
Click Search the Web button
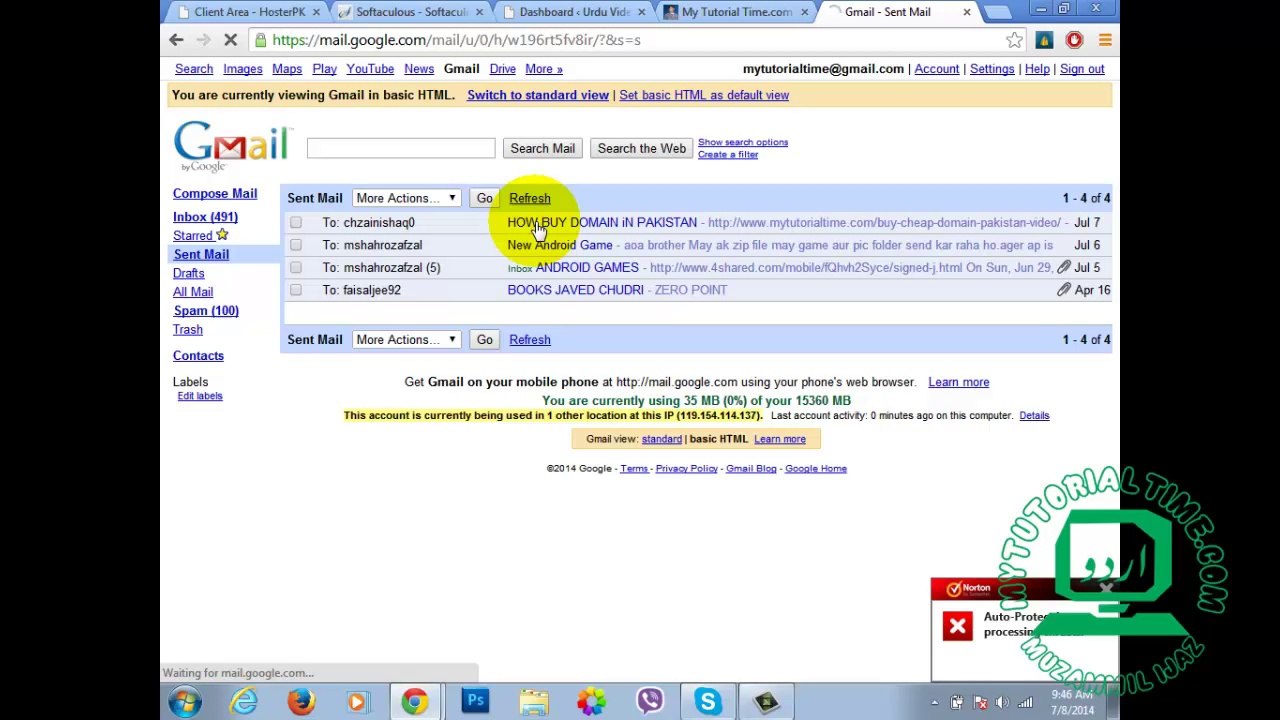[642, 148]
